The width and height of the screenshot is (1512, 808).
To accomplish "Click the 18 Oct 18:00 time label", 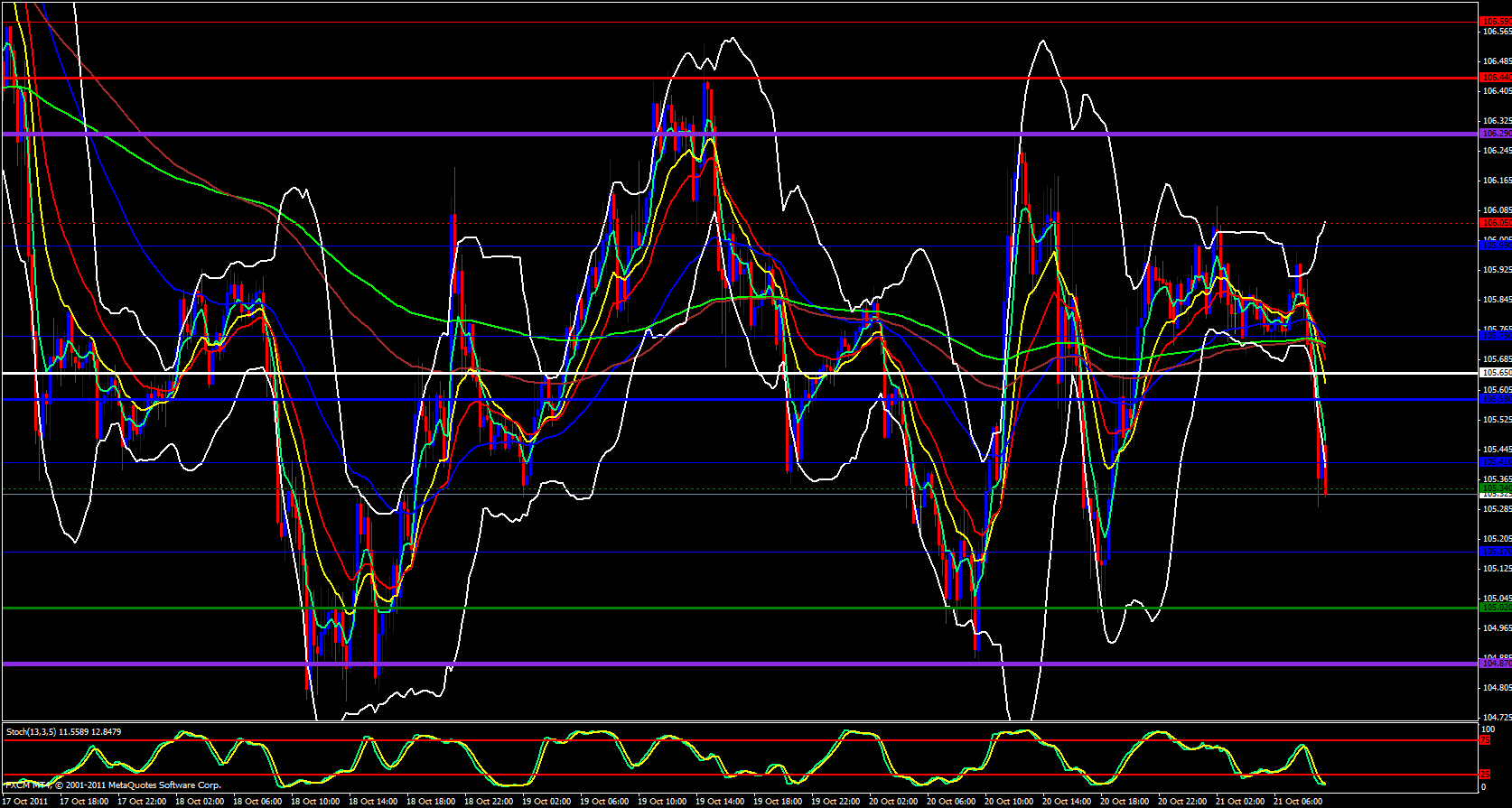I will coord(431,801).
